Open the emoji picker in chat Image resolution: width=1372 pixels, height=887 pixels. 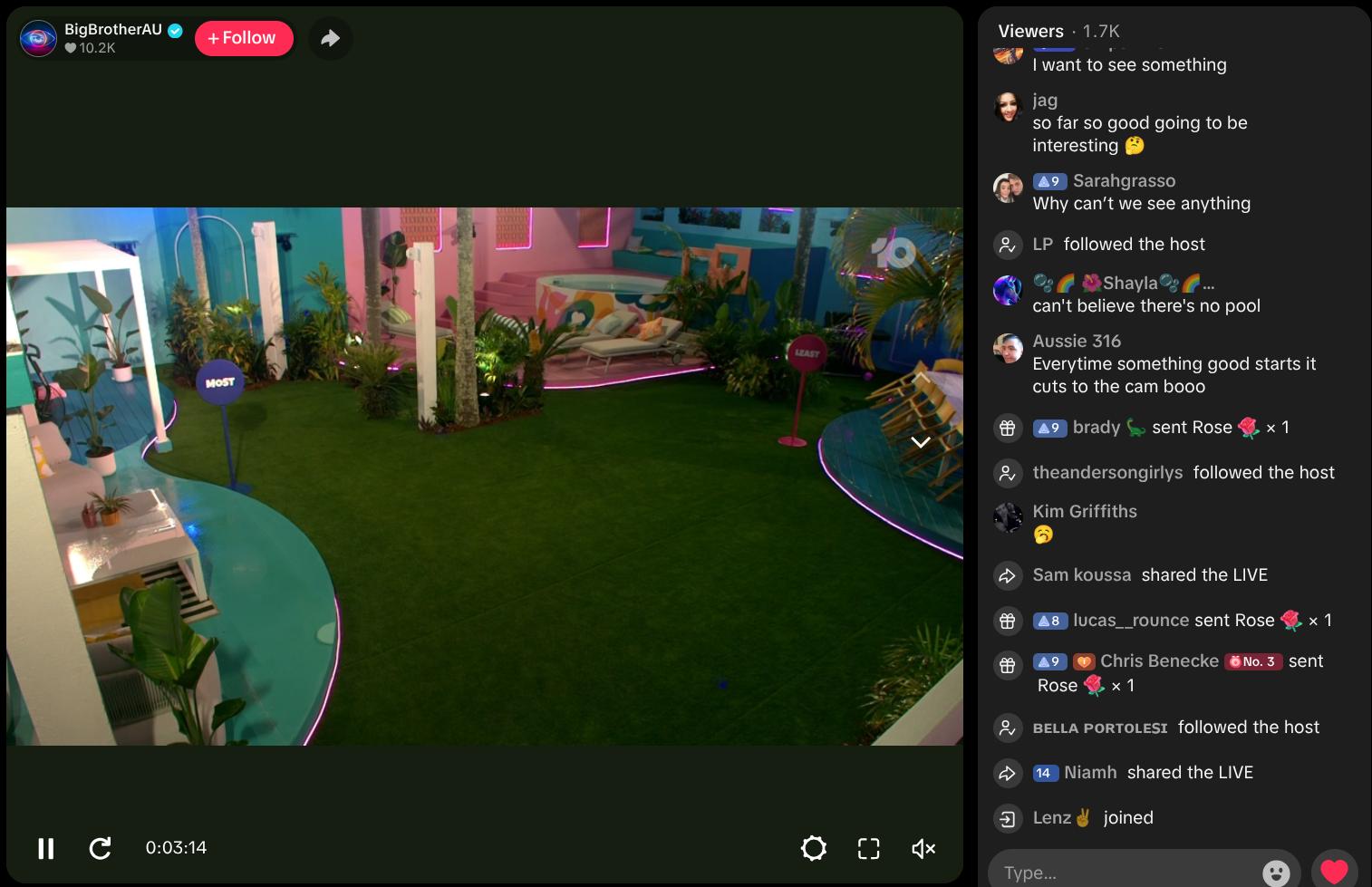click(x=1276, y=873)
